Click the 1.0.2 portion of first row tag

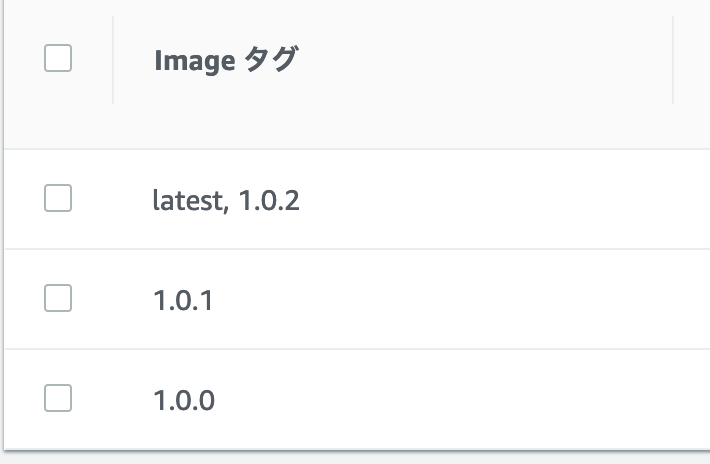coord(269,201)
